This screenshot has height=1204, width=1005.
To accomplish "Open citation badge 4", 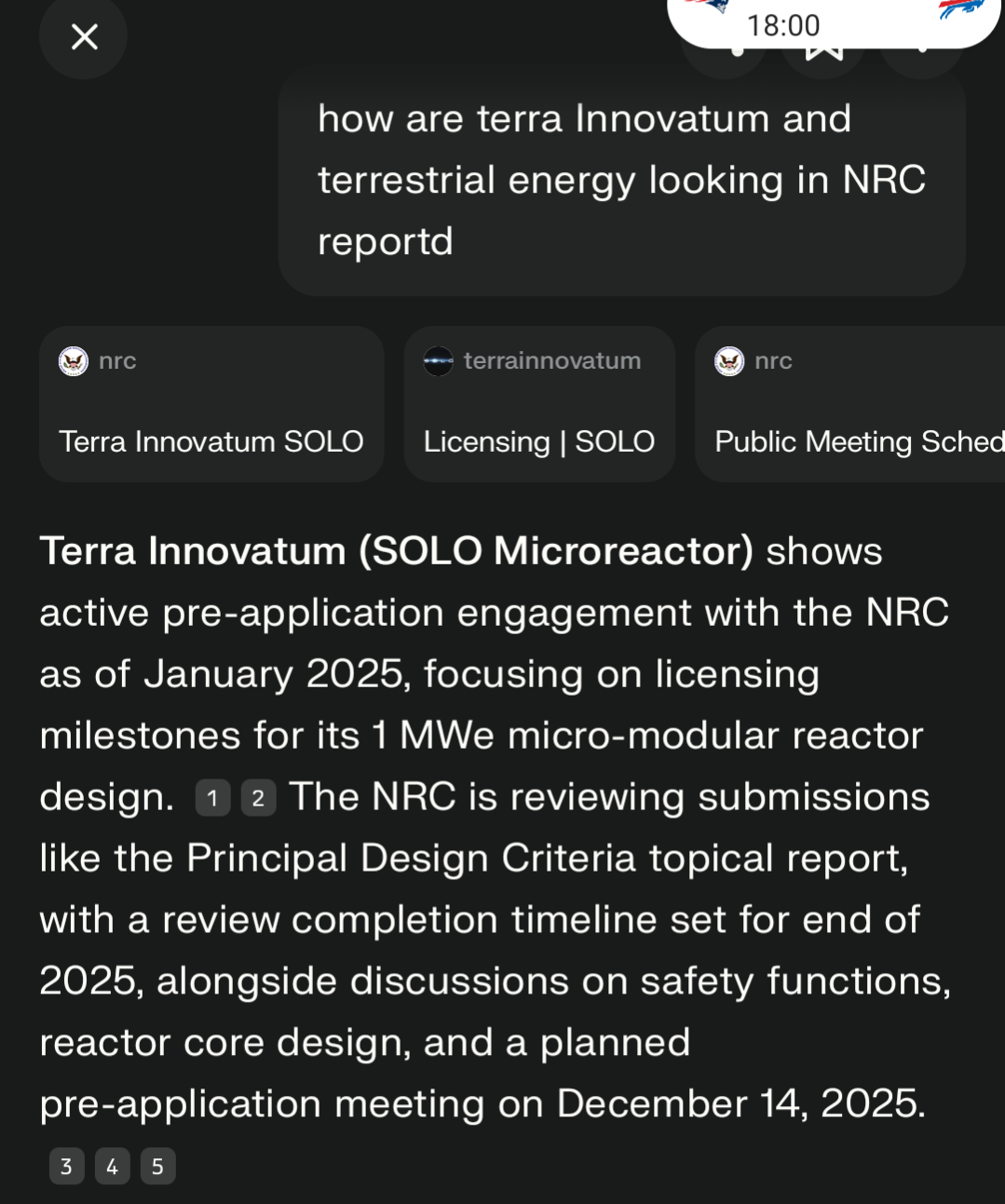I will (112, 1166).
